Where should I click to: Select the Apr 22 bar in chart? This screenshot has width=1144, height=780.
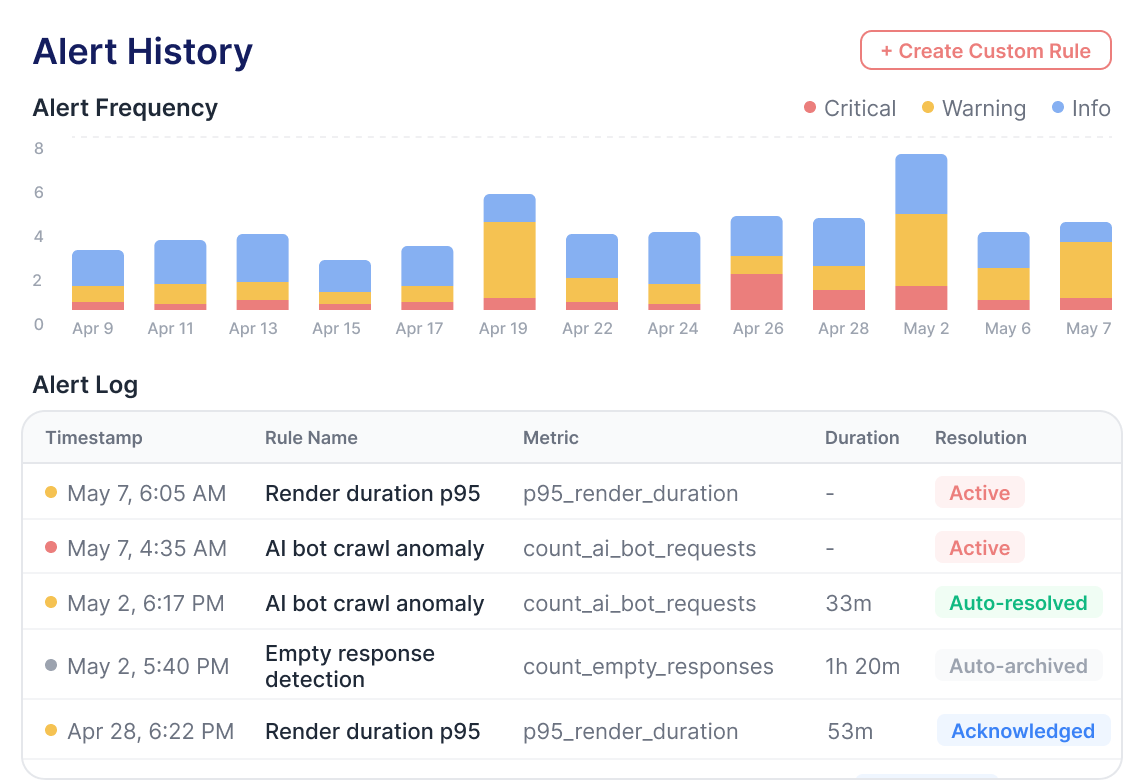(592, 272)
